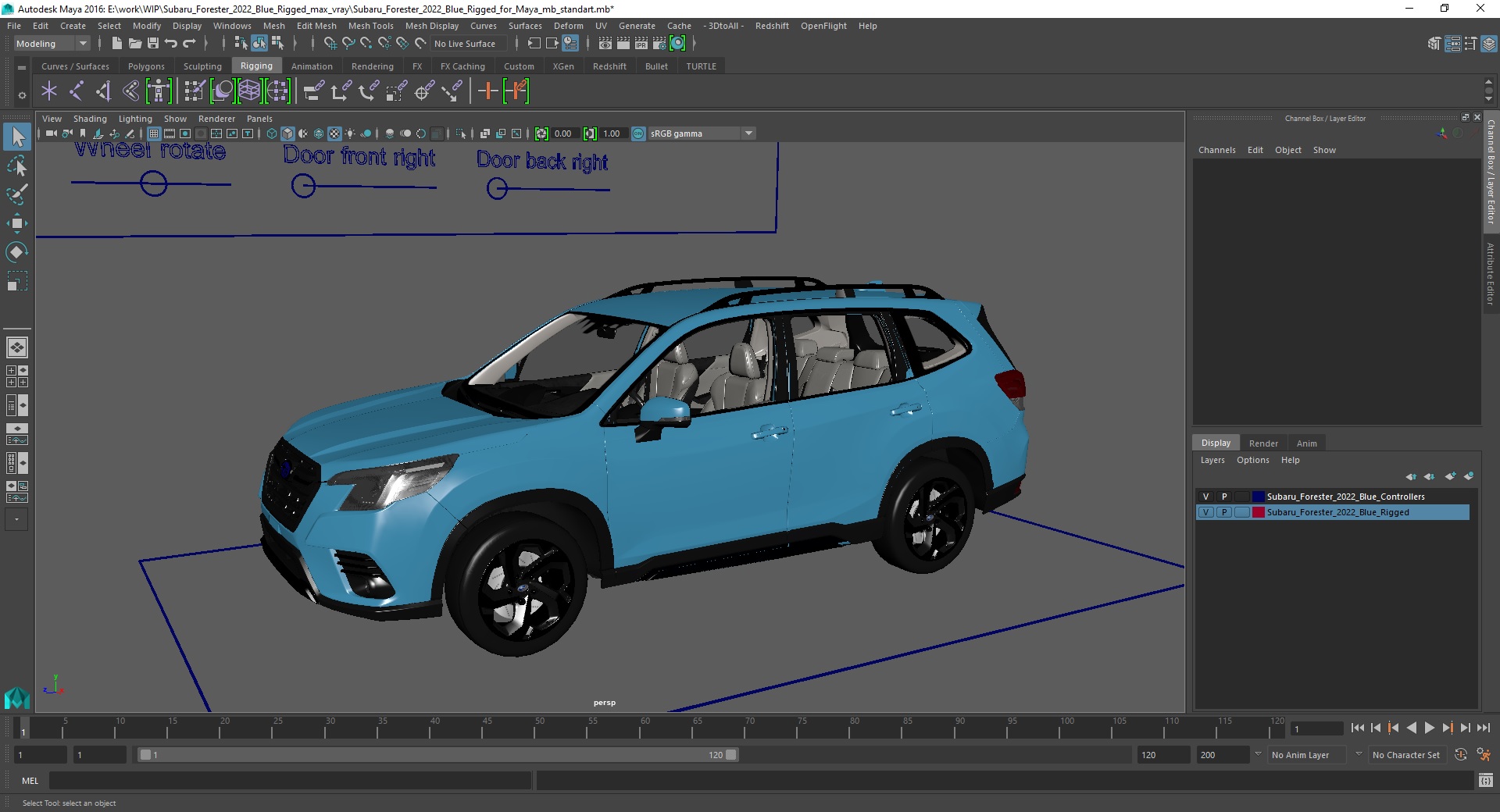Select the Wheel rotate slider control circle

pos(154,184)
